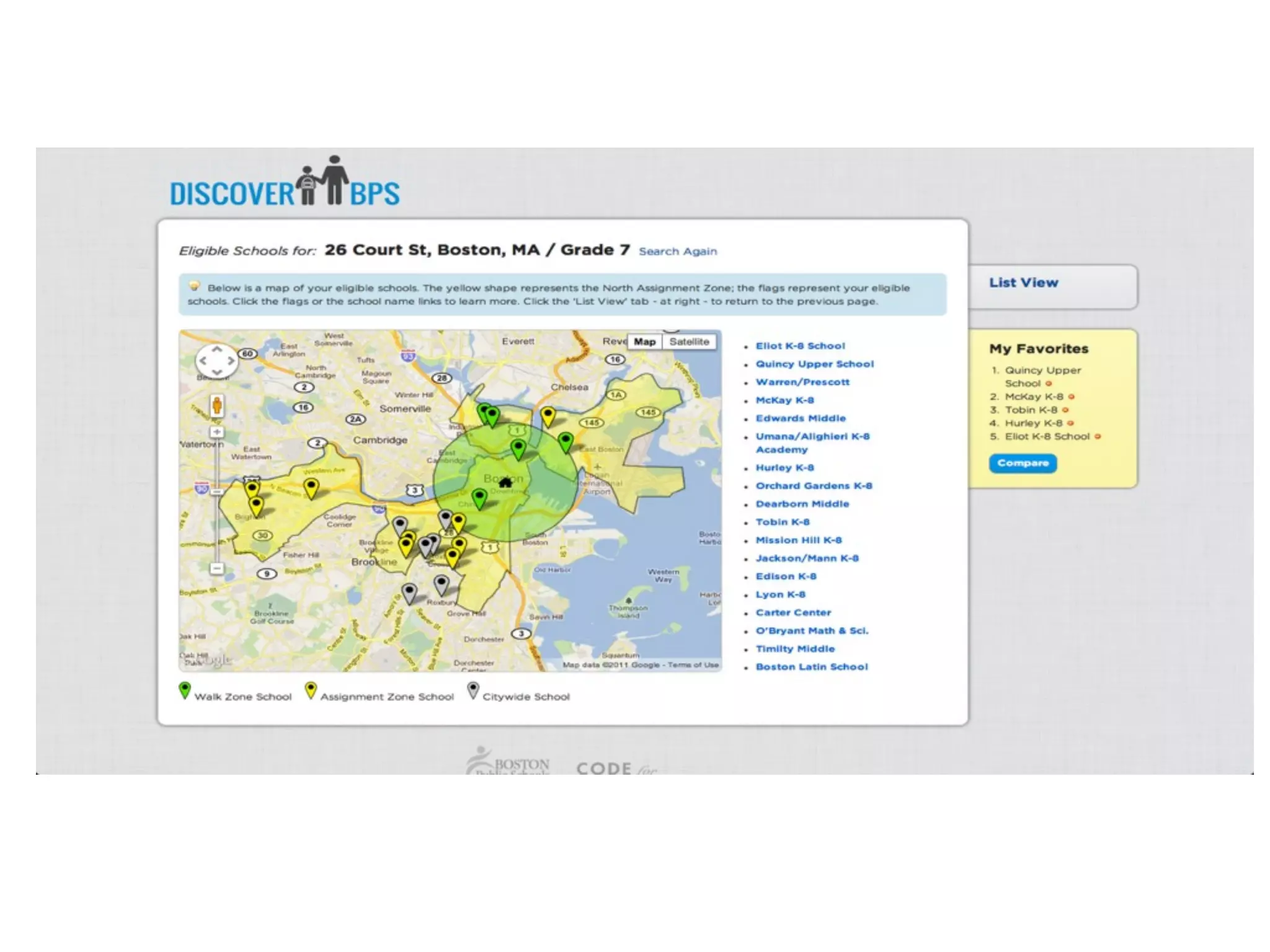Select the Map view type button
Viewport: 1270px width, 952px height.
[644, 342]
